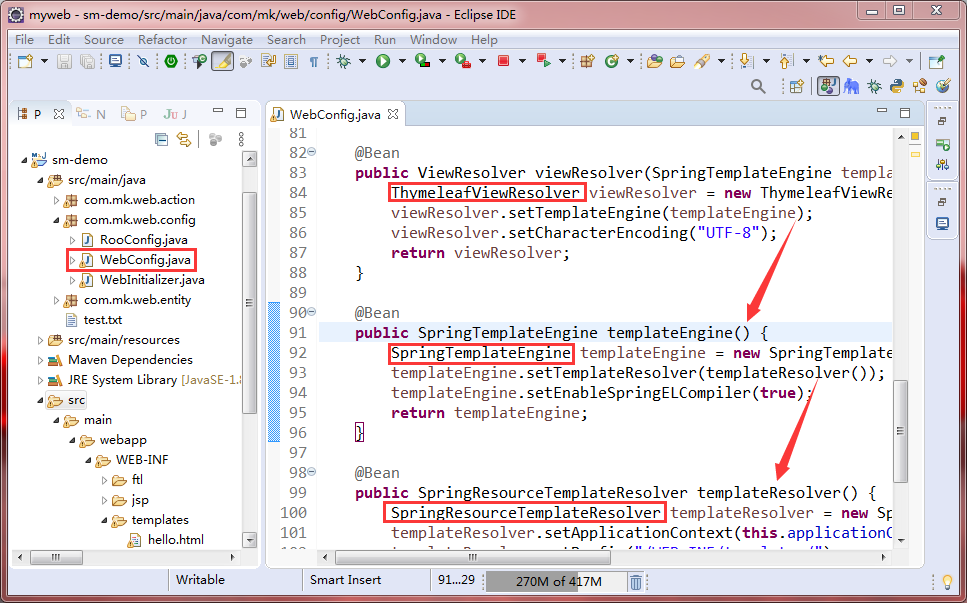
Task: Select hello.html in the templates folder
Action: click(176, 540)
